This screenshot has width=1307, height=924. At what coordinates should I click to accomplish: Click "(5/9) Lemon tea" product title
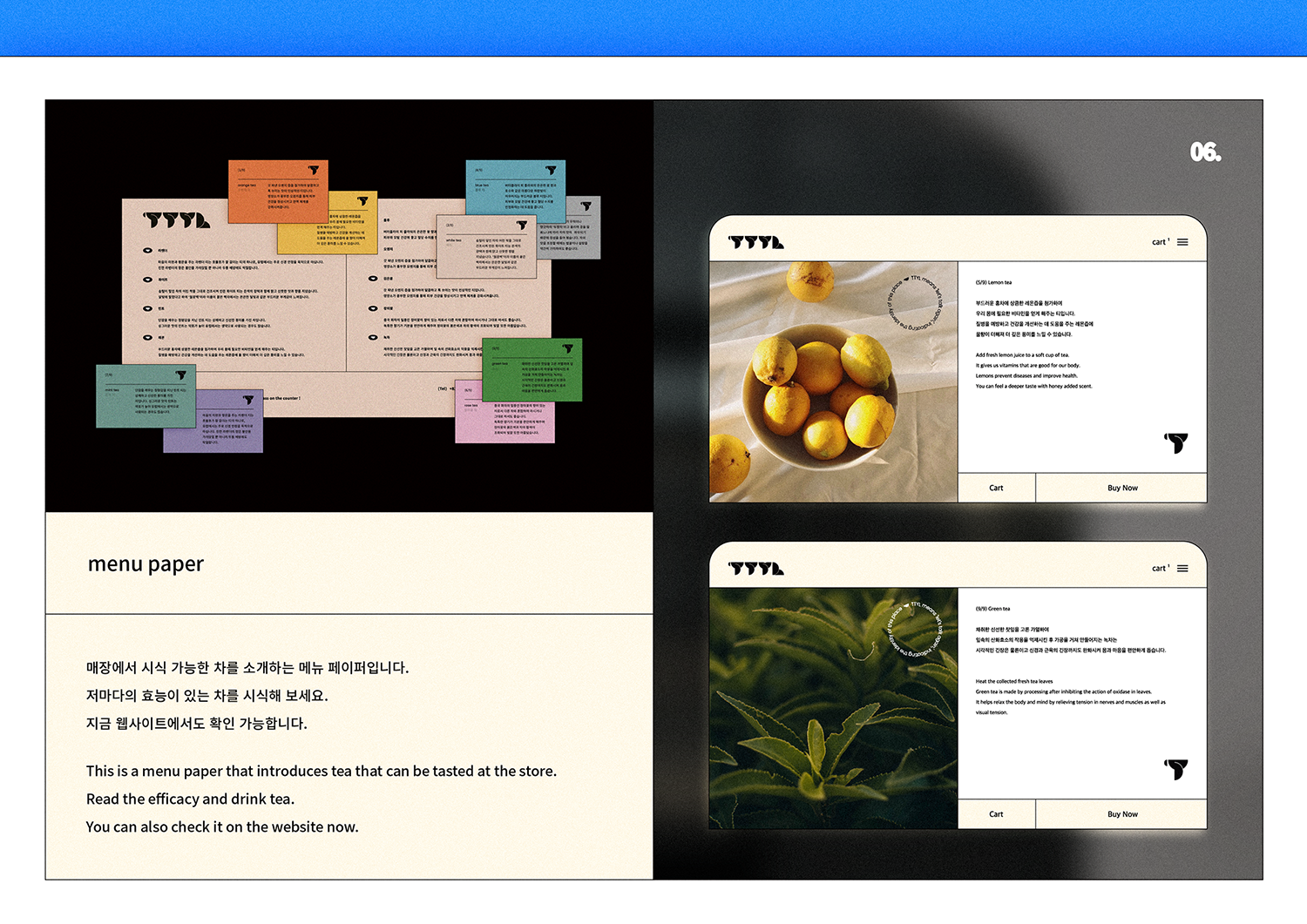(x=993, y=282)
